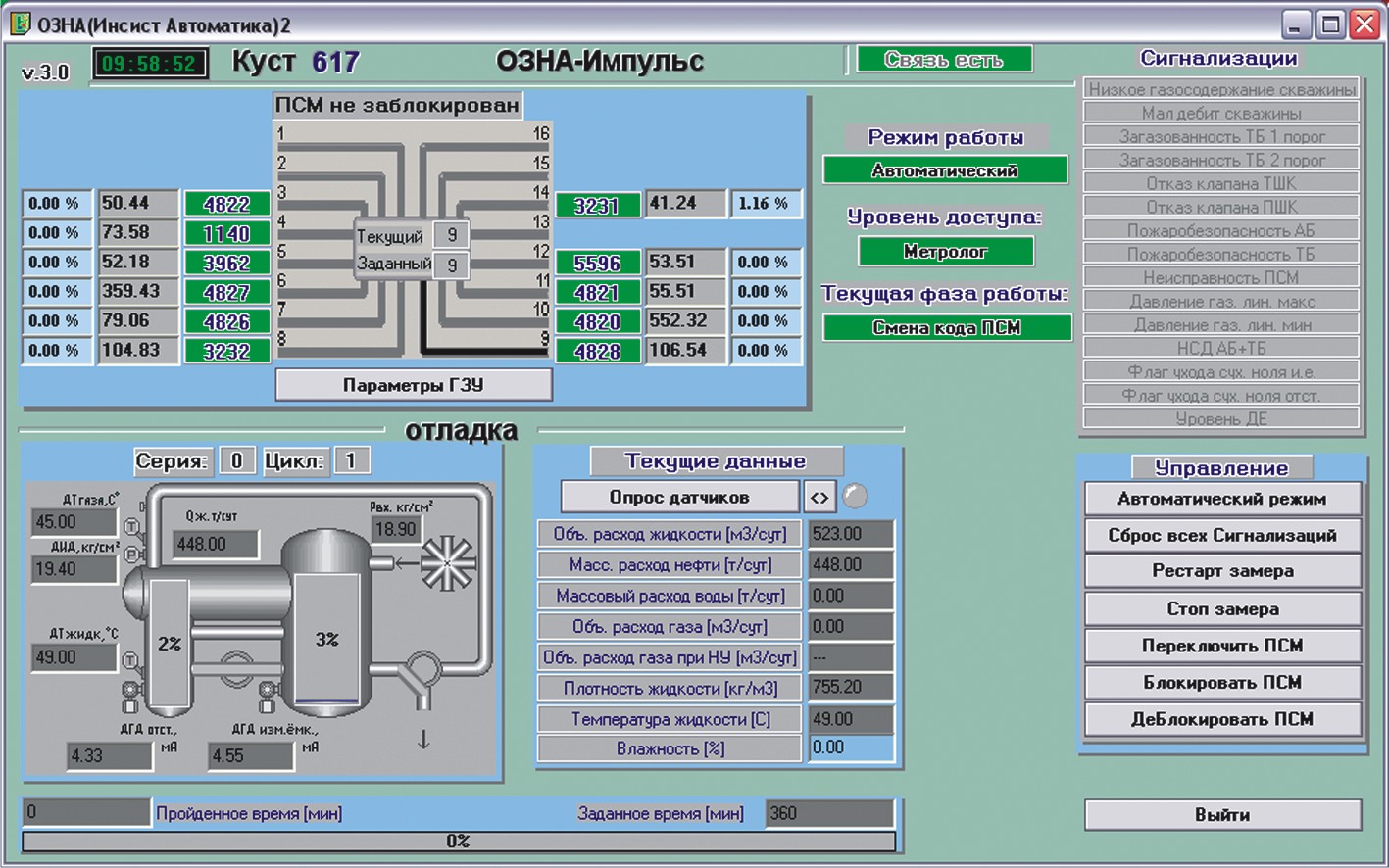
Task: Click the Цикл value field
Action: tap(351, 460)
